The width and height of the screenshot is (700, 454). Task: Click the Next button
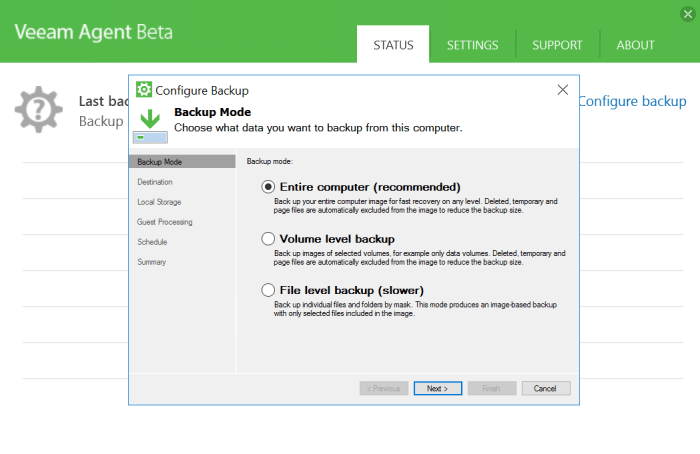tap(438, 388)
